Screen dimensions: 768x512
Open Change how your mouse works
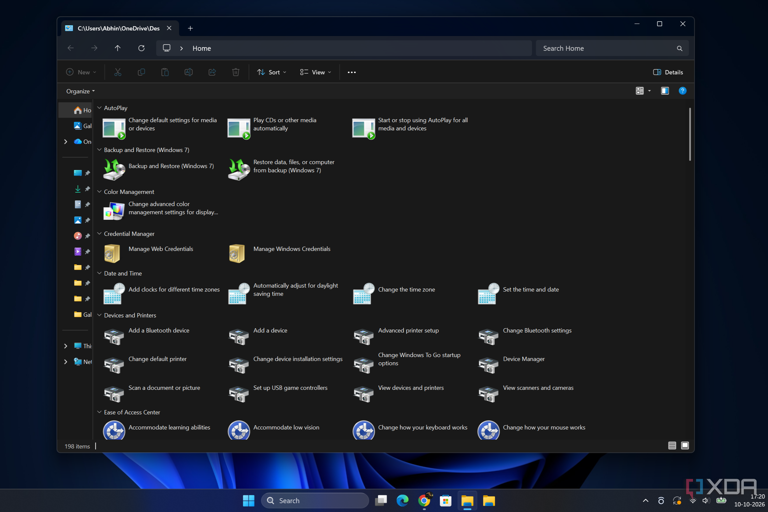point(532,430)
